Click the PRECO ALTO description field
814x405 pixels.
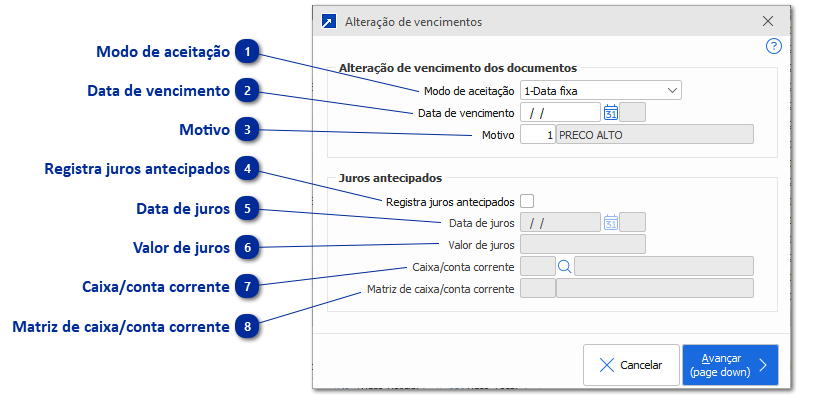[x=655, y=134]
